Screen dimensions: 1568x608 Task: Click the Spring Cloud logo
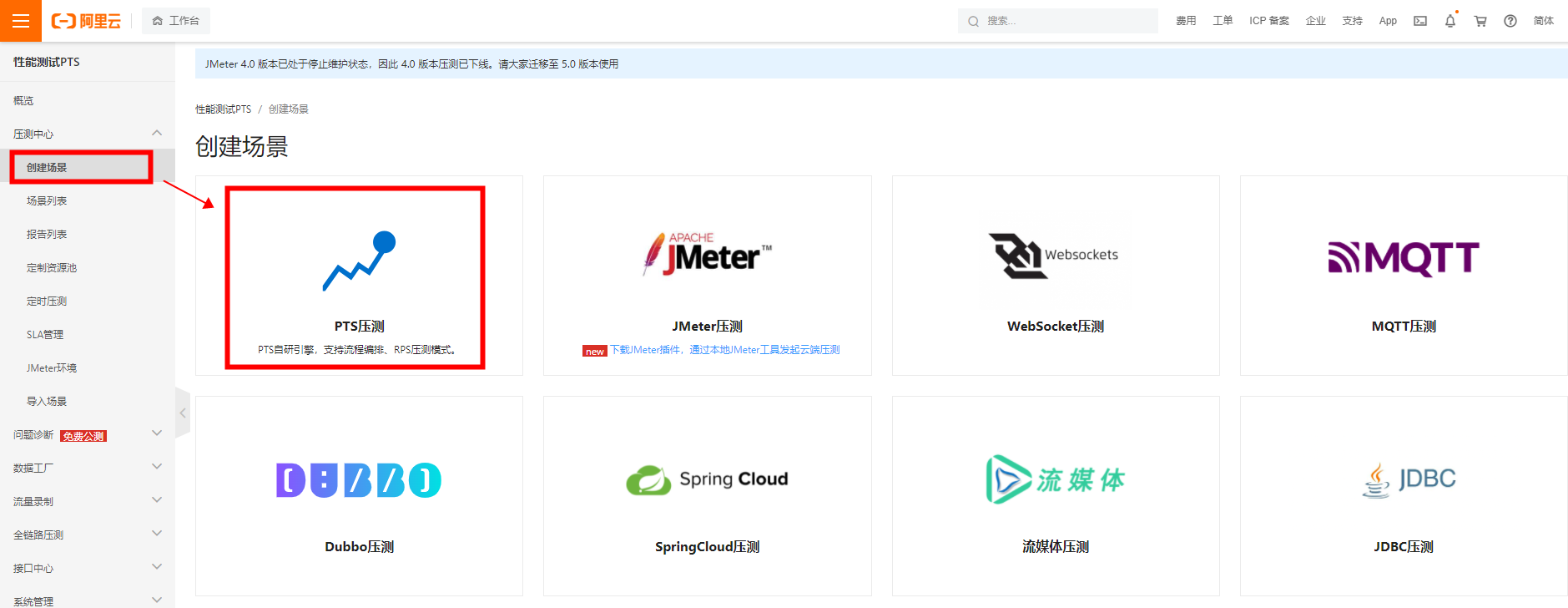(x=707, y=479)
